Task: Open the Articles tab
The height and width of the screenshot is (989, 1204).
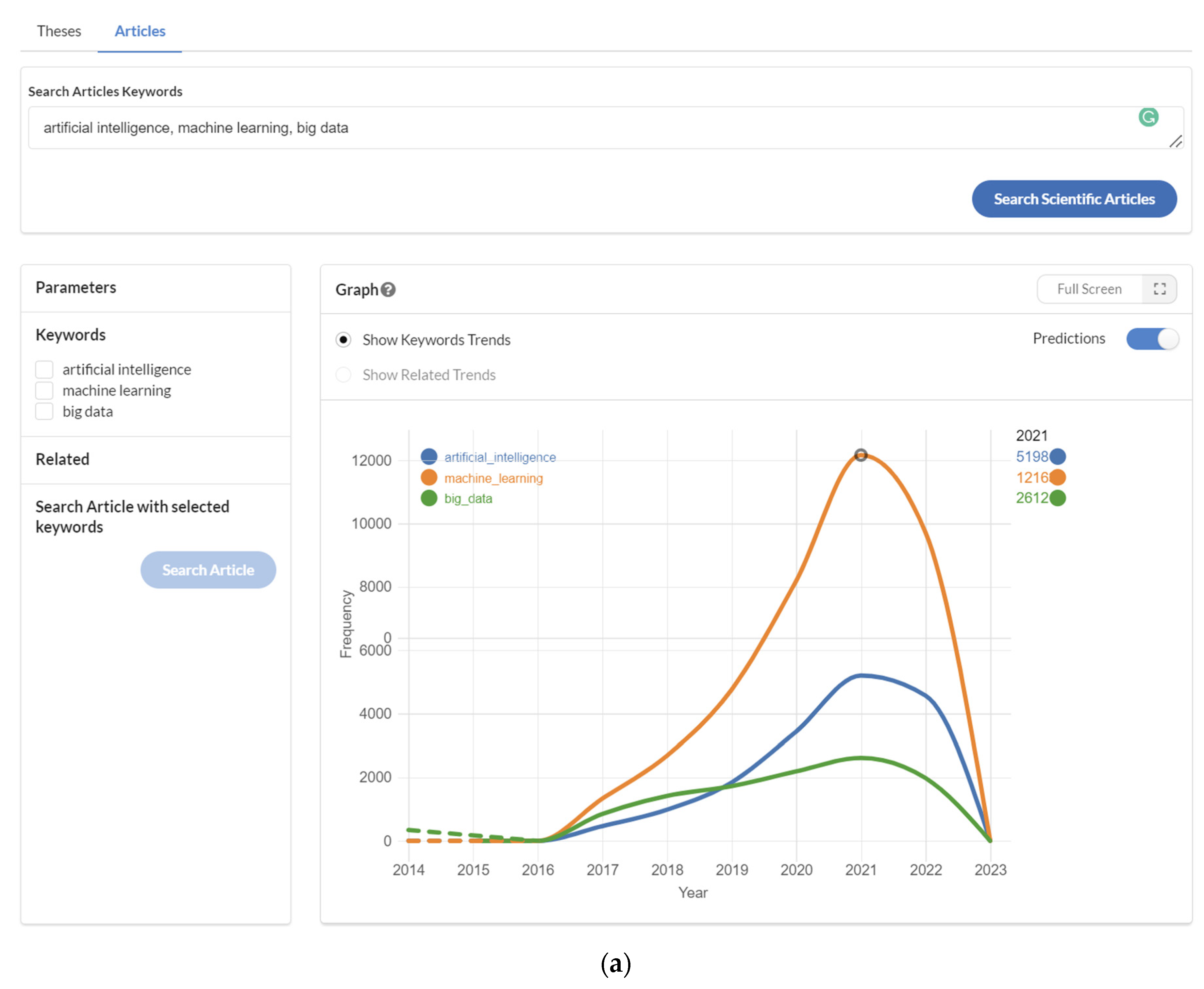Action: pyautogui.click(x=140, y=31)
